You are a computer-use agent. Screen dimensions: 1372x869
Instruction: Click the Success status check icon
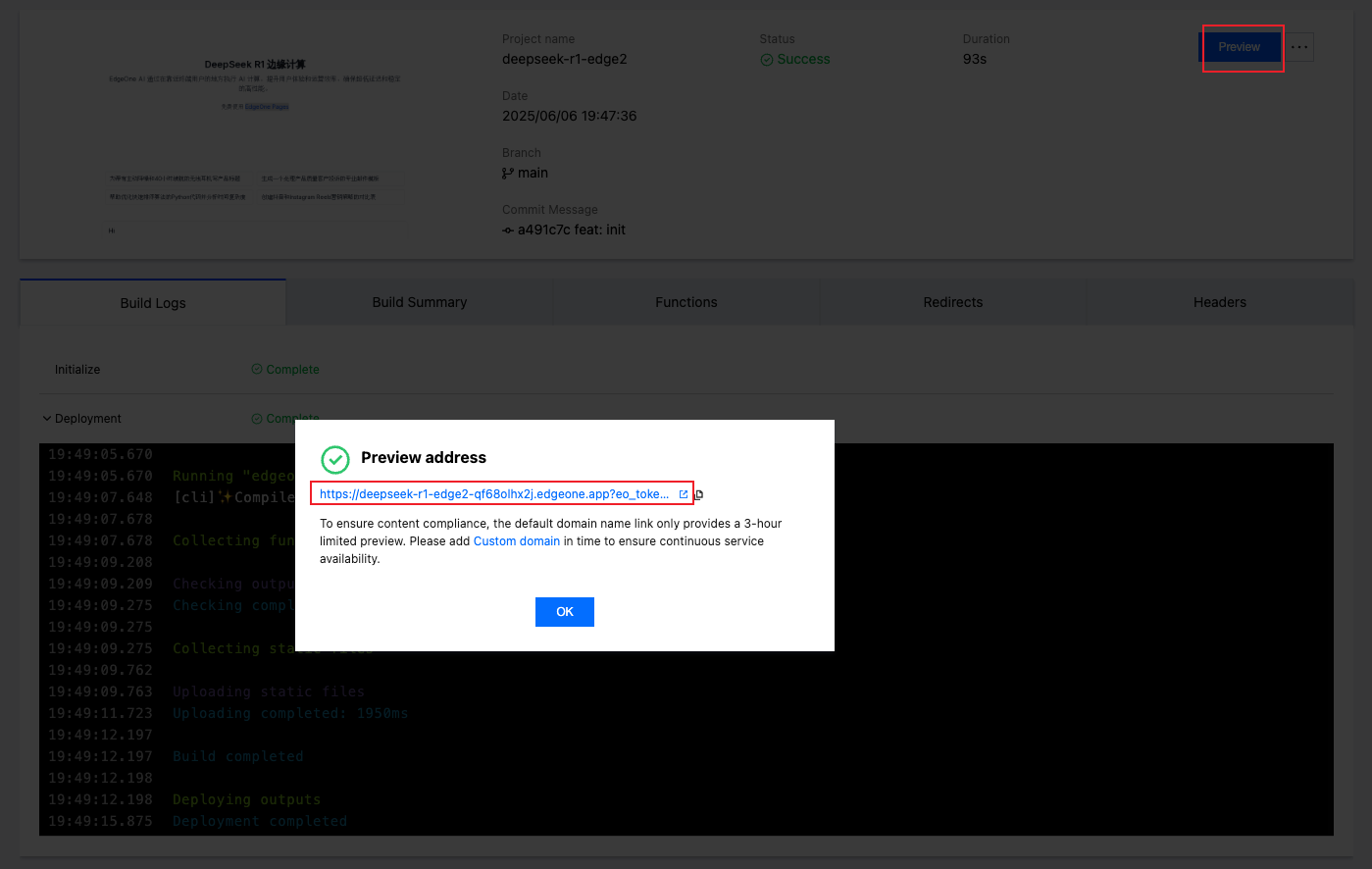tap(767, 60)
